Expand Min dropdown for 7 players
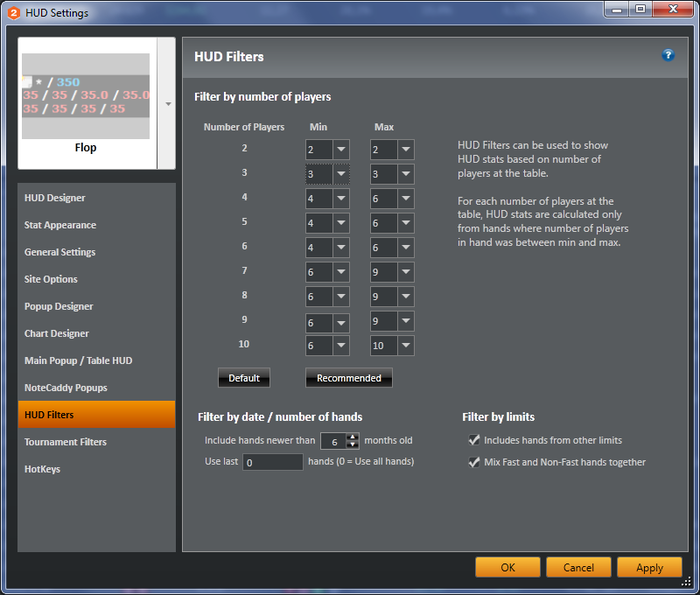Viewport: 700px width, 595px height. 341,272
